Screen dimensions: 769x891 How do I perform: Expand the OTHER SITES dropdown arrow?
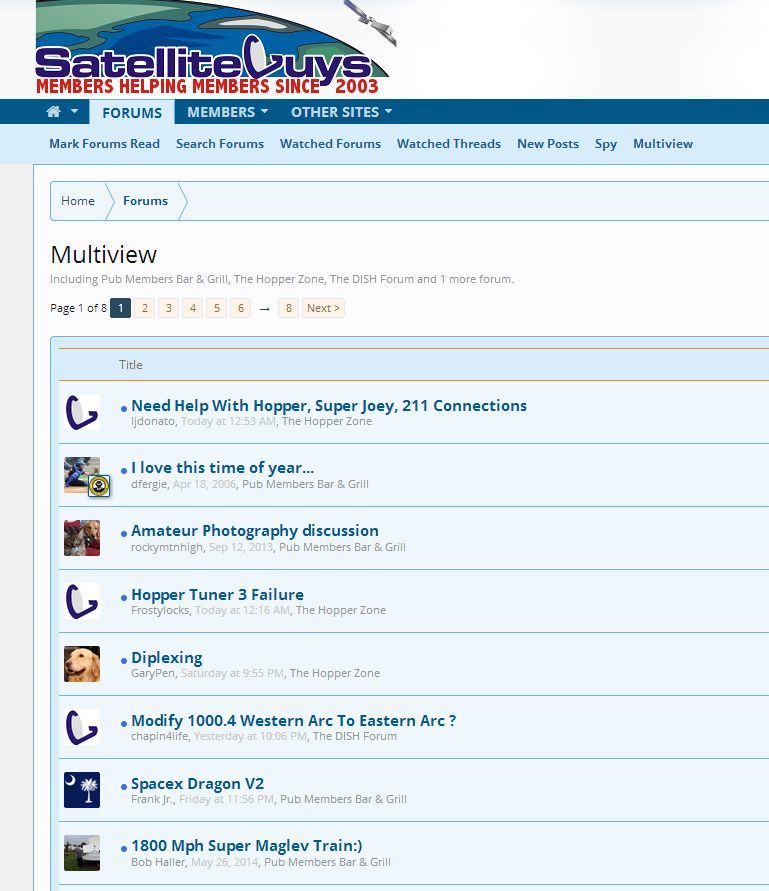pos(388,111)
